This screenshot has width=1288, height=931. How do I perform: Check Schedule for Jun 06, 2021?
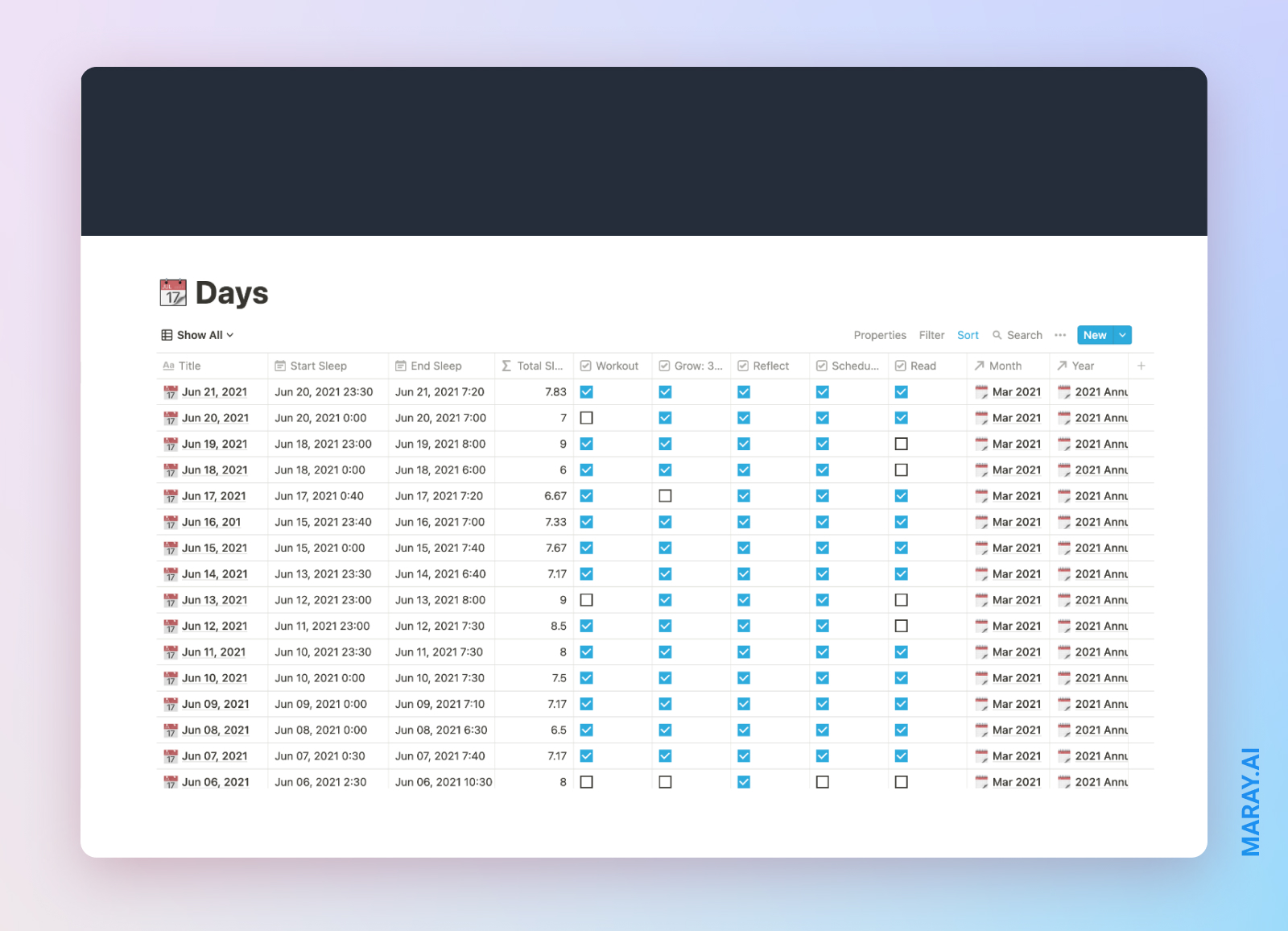point(823,782)
